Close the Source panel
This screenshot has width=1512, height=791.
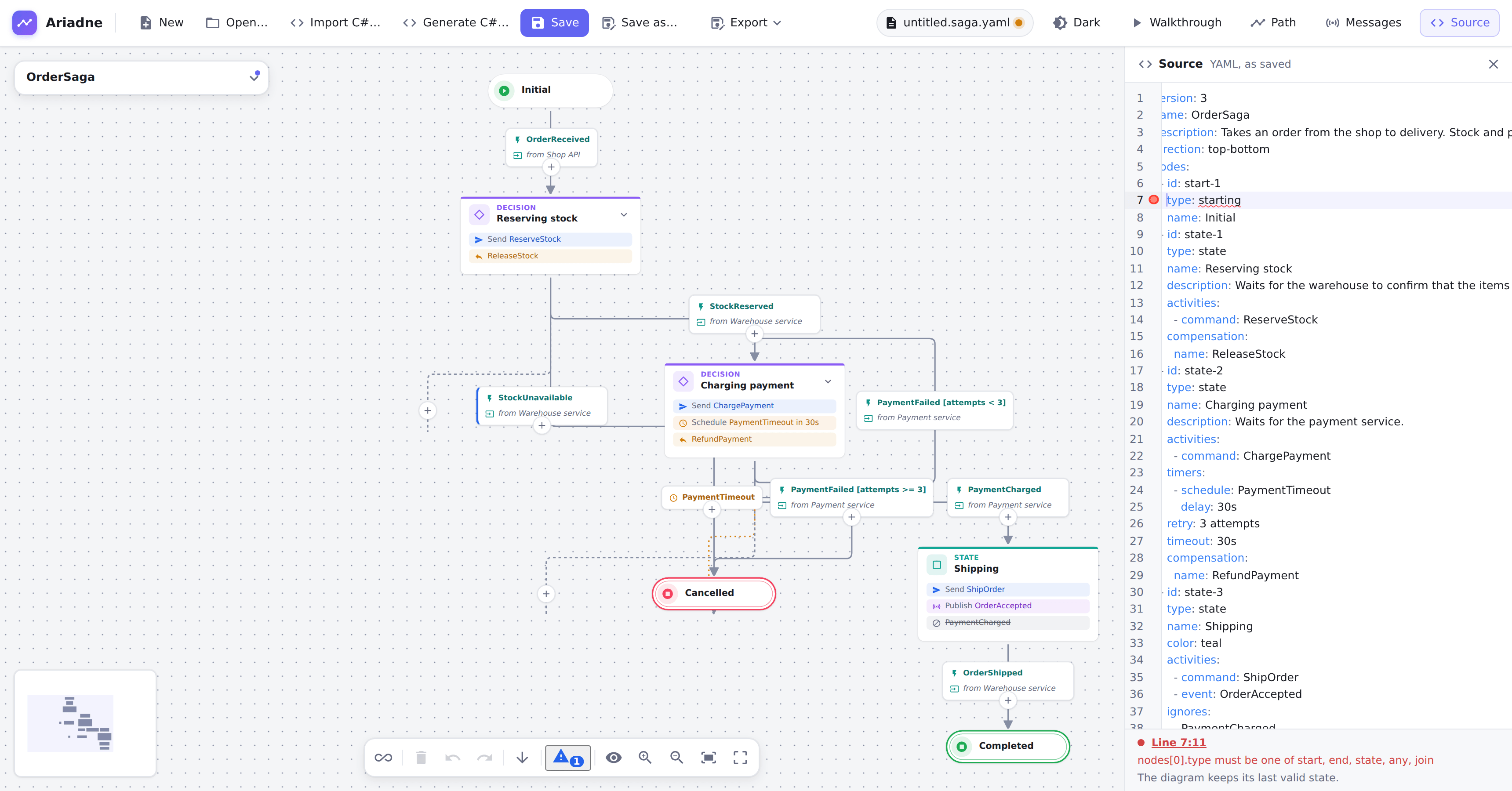coord(1493,64)
